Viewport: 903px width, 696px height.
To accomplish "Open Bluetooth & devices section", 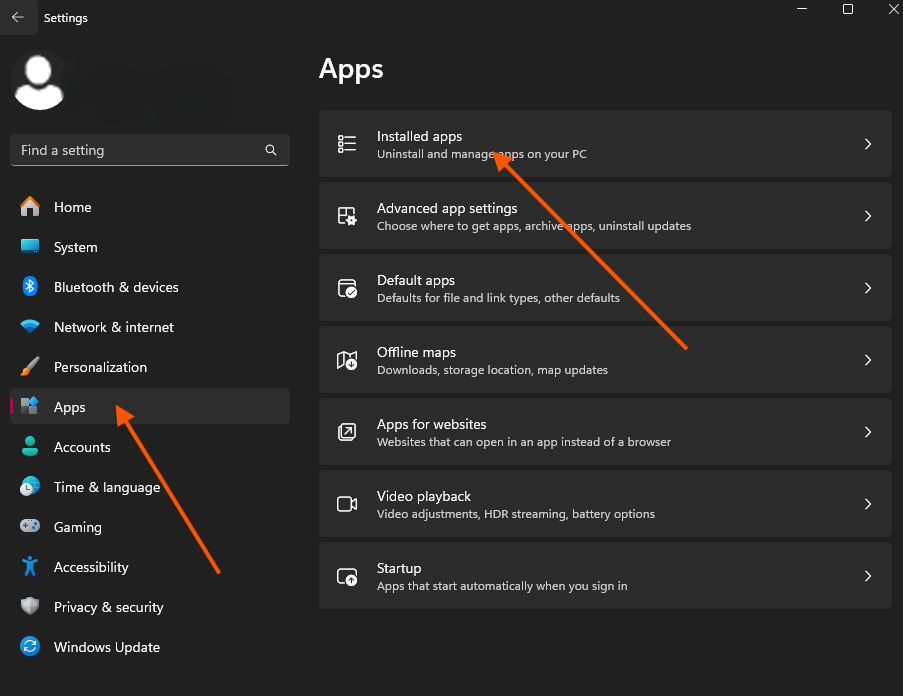I will pyautogui.click(x=116, y=287).
